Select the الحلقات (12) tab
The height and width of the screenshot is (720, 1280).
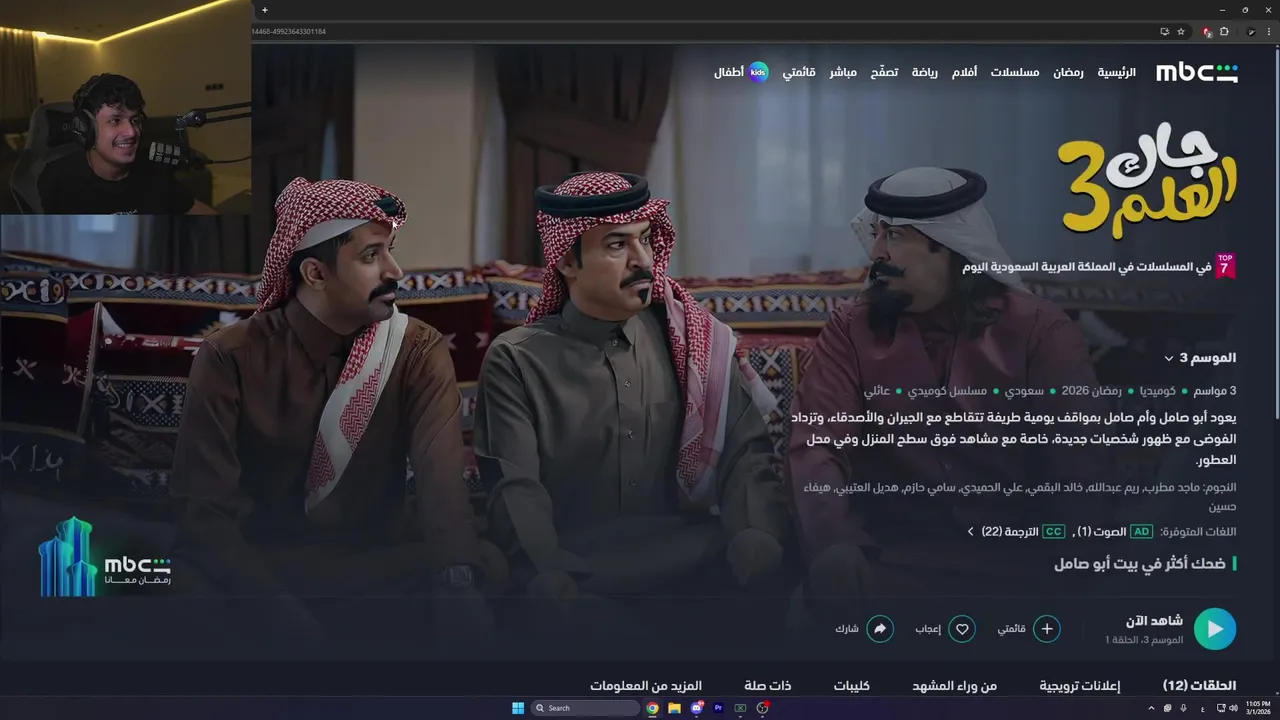click(x=1199, y=686)
